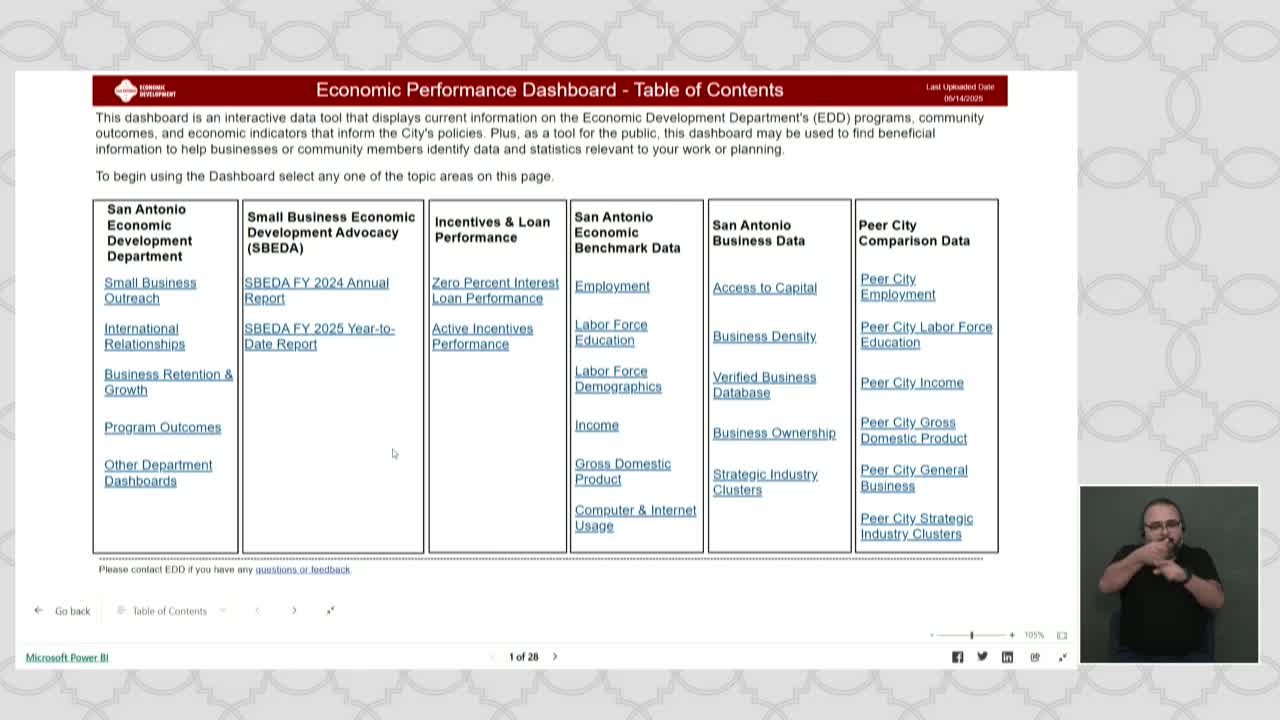
Task: Click the Incentives & Loan Performance heading
Action: pyautogui.click(x=492, y=229)
